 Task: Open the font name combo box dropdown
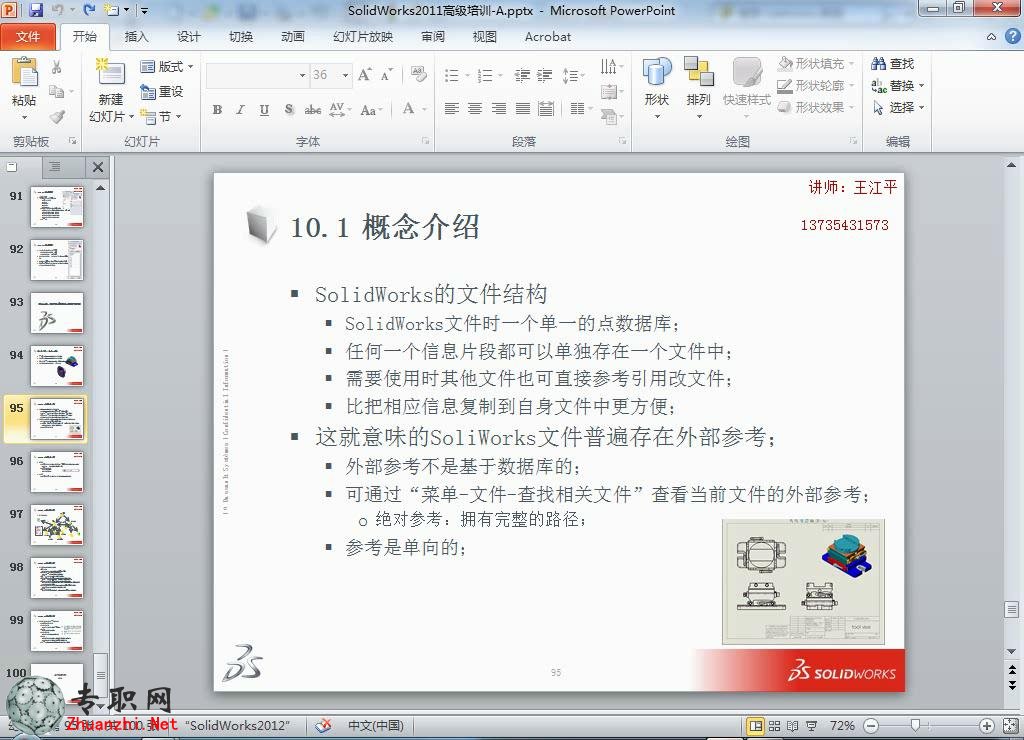pyautogui.click(x=302, y=75)
